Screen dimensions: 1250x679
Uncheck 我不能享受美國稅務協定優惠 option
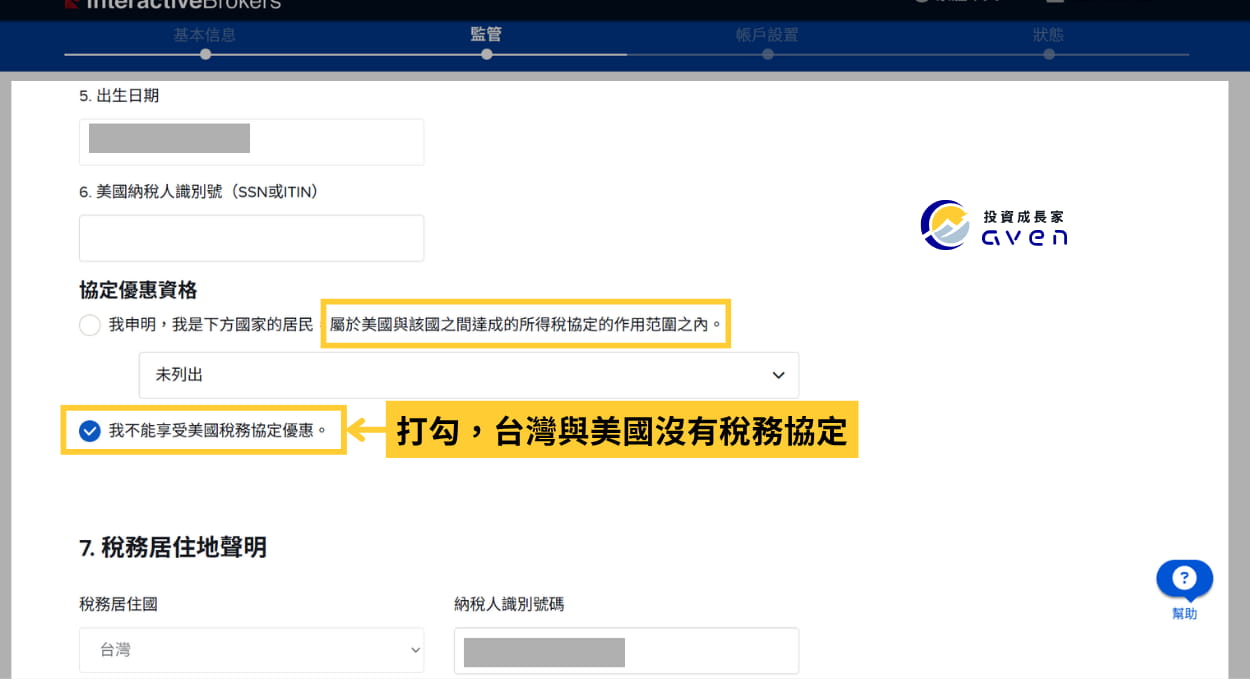click(90, 431)
